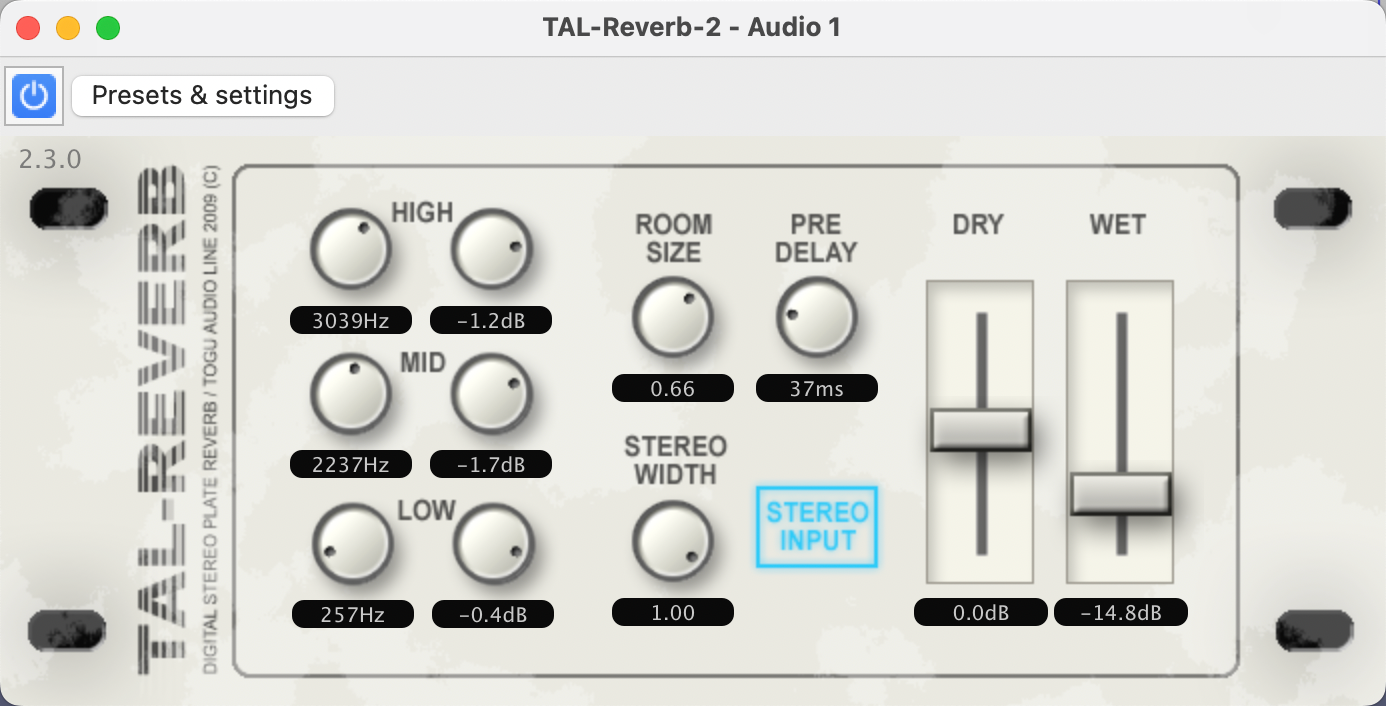Click the LOW gain knob
Viewport: 1386px width, 706px height.
tap(493, 544)
